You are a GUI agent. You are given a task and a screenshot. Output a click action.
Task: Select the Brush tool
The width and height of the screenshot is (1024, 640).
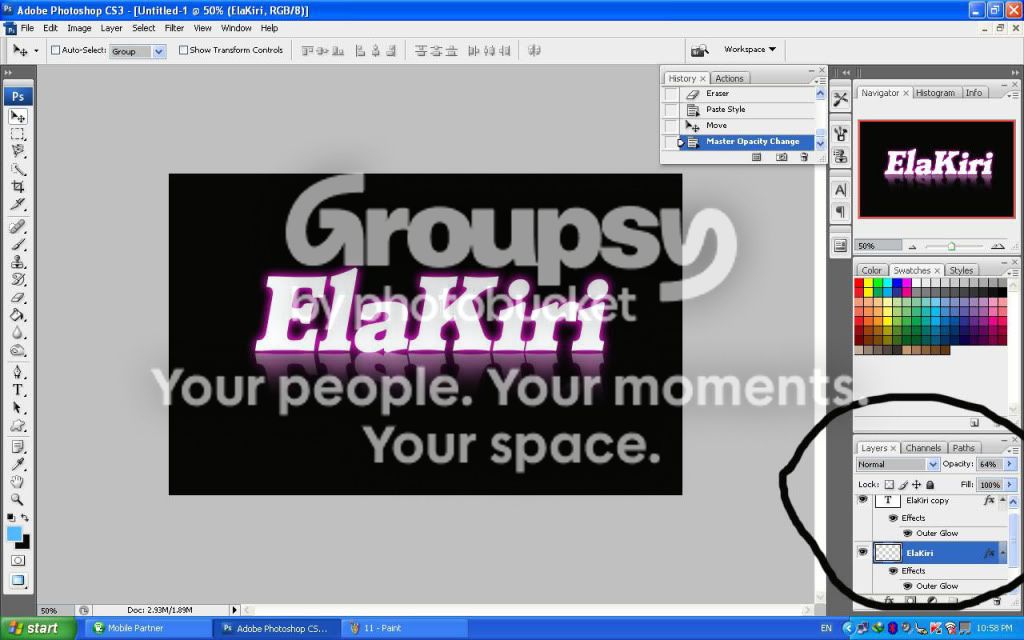tap(18, 244)
